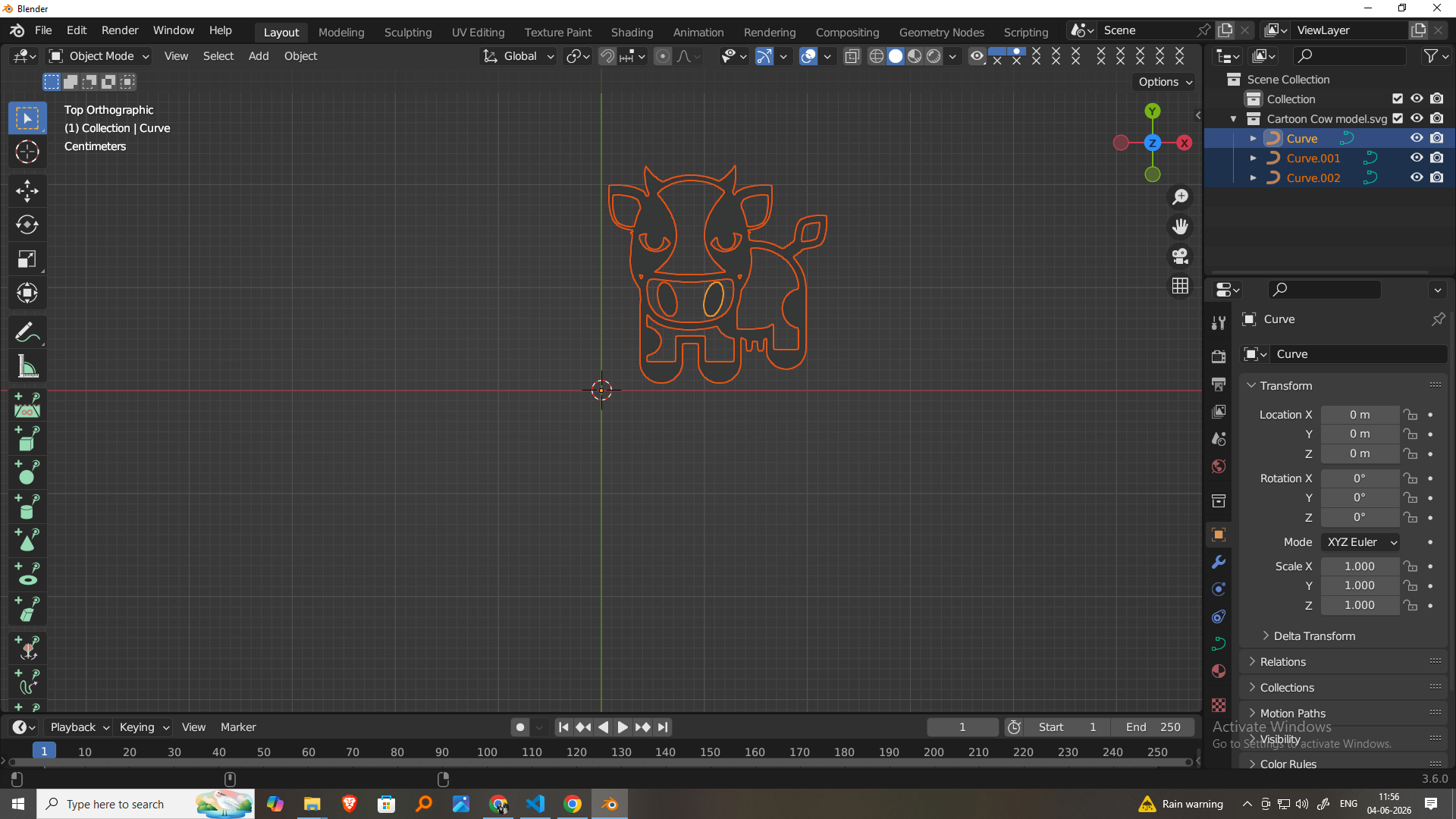Toggle X-ray mode in header
This screenshot has width=1456, height=819.
852,56
